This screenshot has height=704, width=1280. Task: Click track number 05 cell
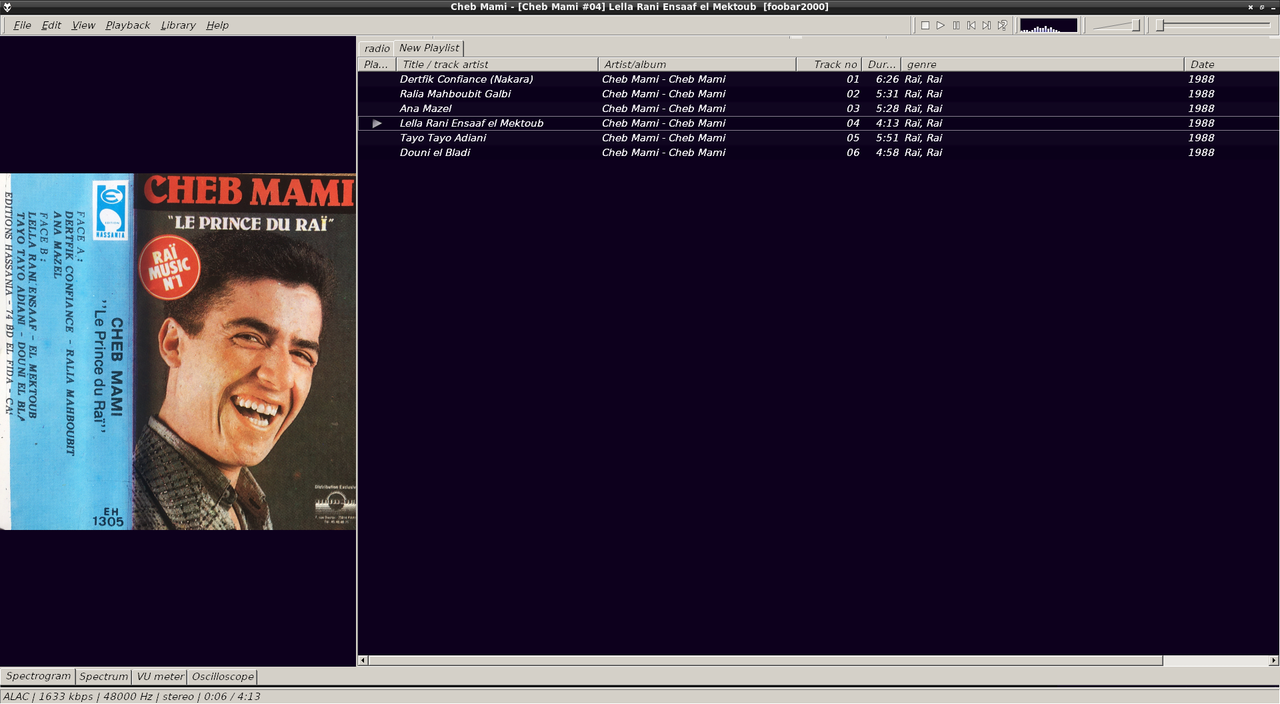tap(853, 138)
